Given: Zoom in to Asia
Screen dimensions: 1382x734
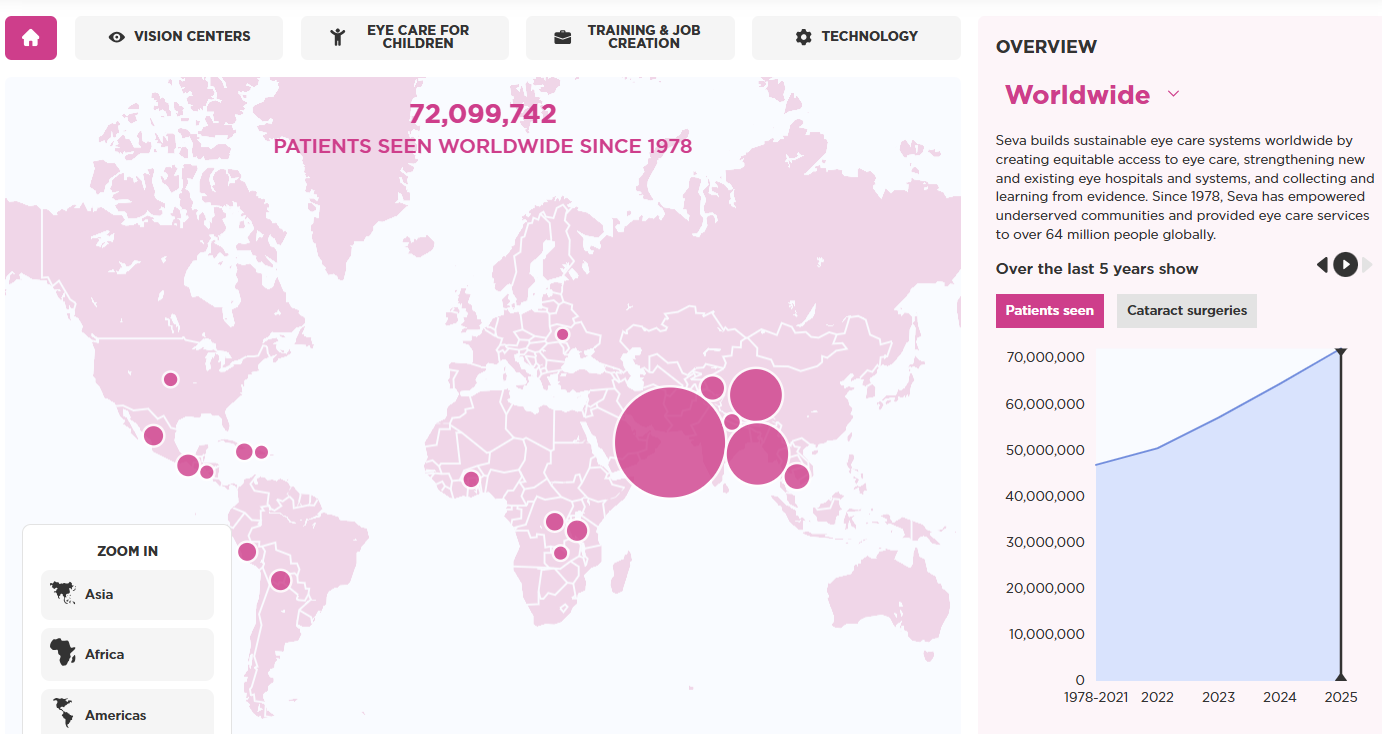Looking at the screenshot, I should pyautogui.click(x=128, y=595).
